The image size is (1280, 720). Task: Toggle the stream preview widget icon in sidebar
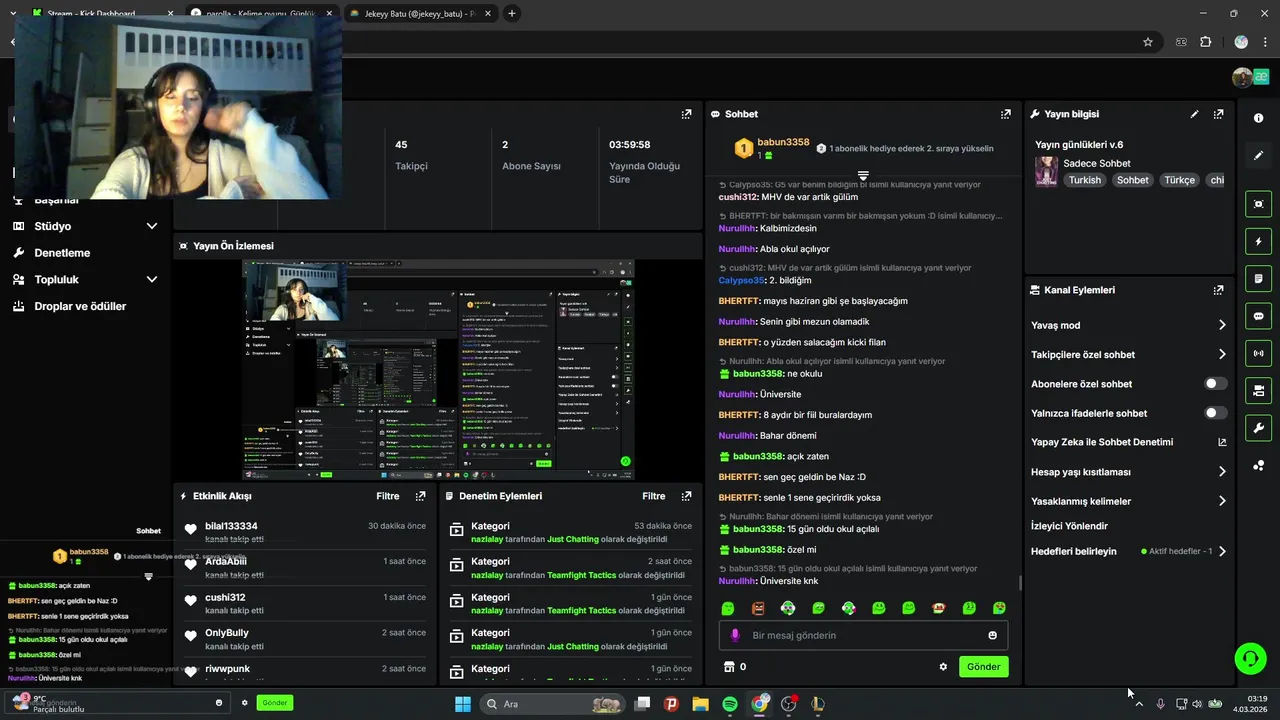click(x=1258, y=204)
